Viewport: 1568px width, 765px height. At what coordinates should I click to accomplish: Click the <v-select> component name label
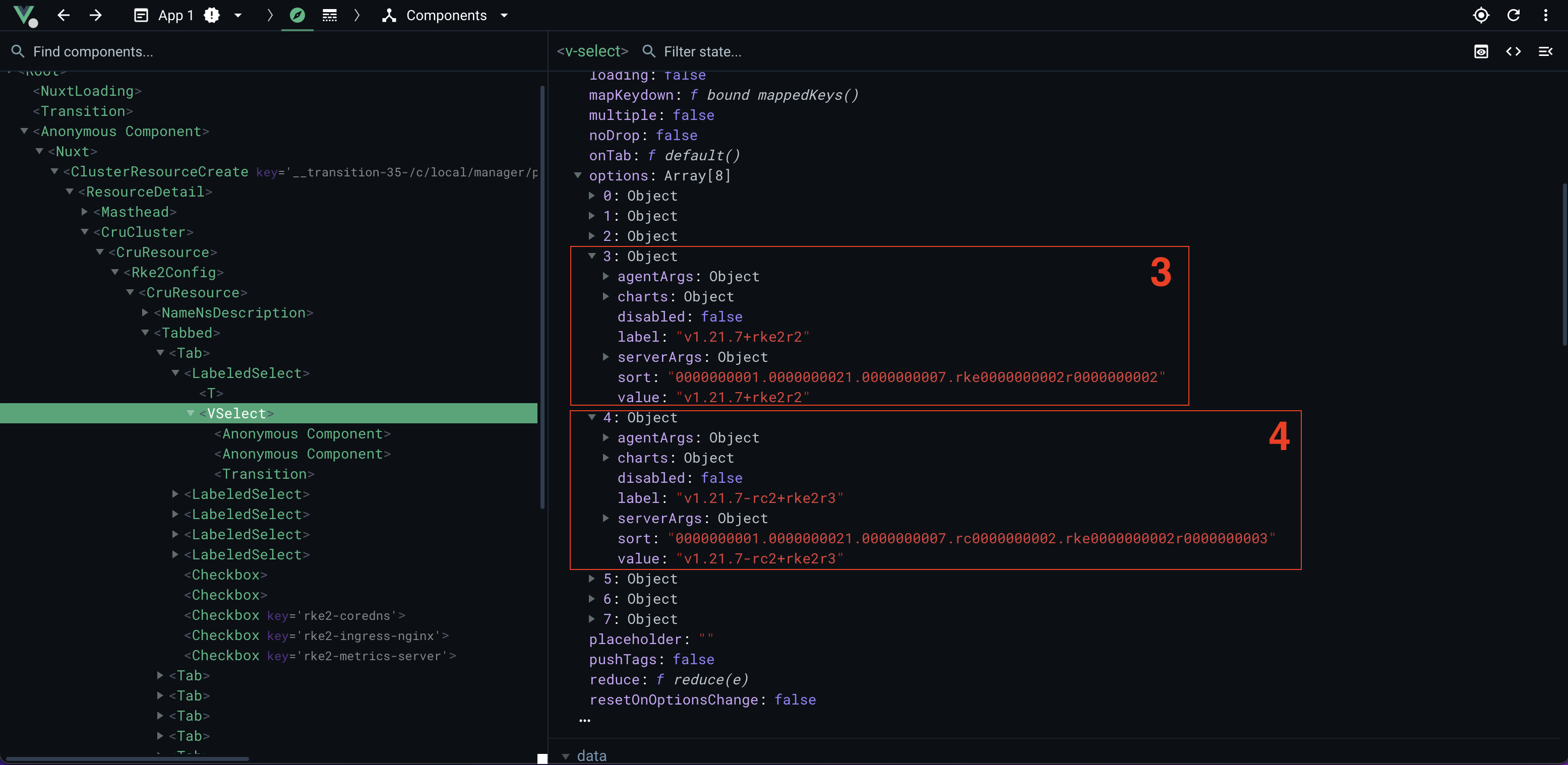point(591,51)
